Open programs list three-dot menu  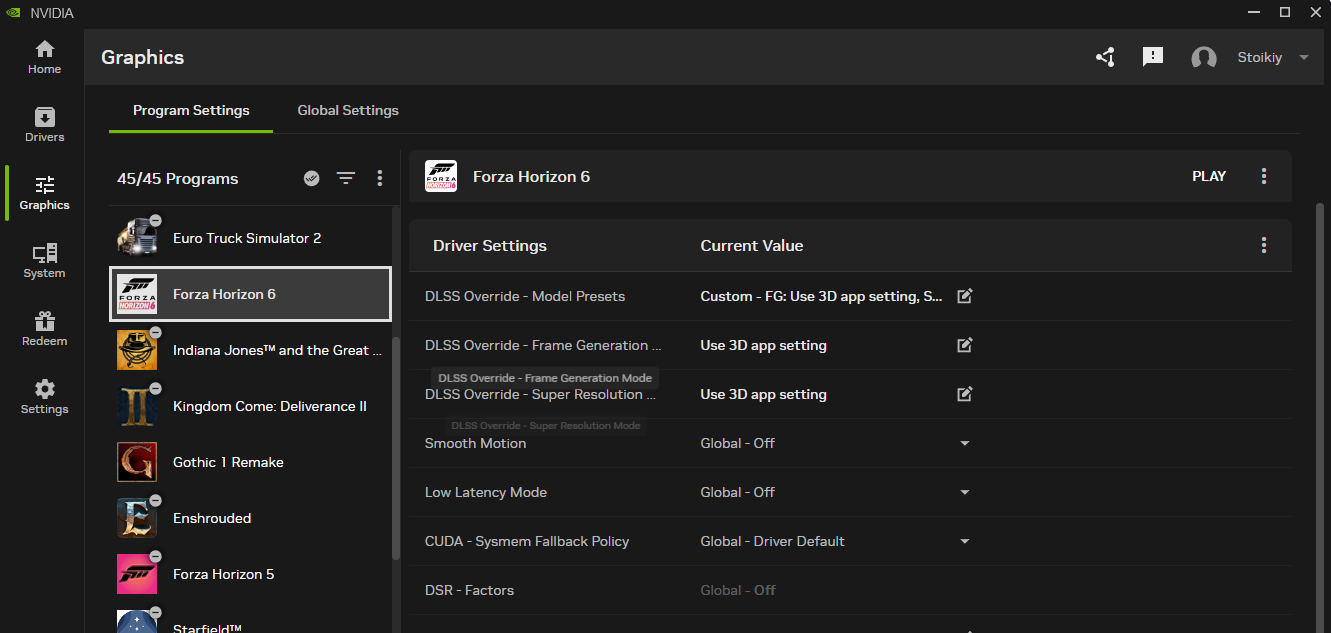point(380,178)
